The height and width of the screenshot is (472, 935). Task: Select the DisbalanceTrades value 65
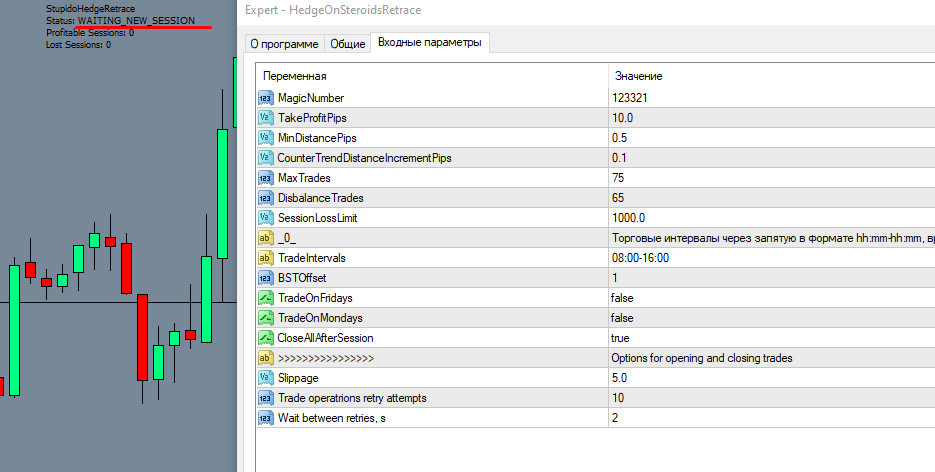pos(618,198)
